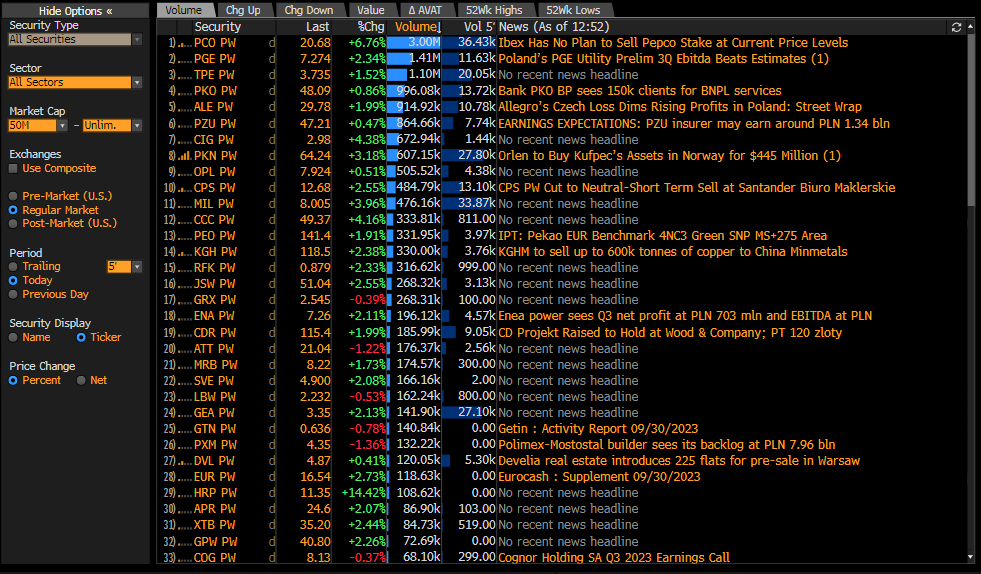Click the 33.87k Vol 5' bar for MIL PW
Viewport: 981px width, 574px height.
point(469,203)
